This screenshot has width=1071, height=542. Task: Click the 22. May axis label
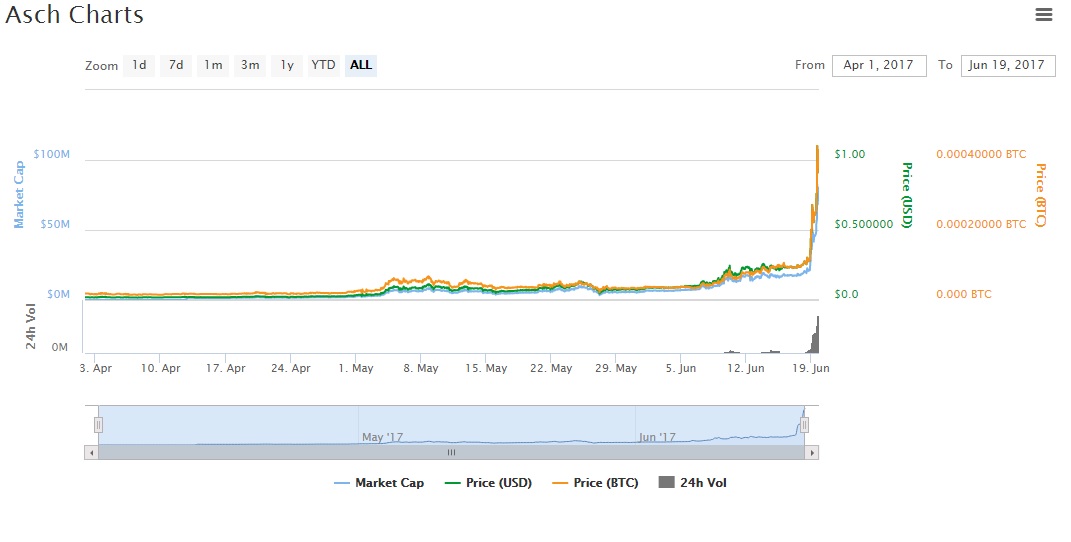coord(551,368)
